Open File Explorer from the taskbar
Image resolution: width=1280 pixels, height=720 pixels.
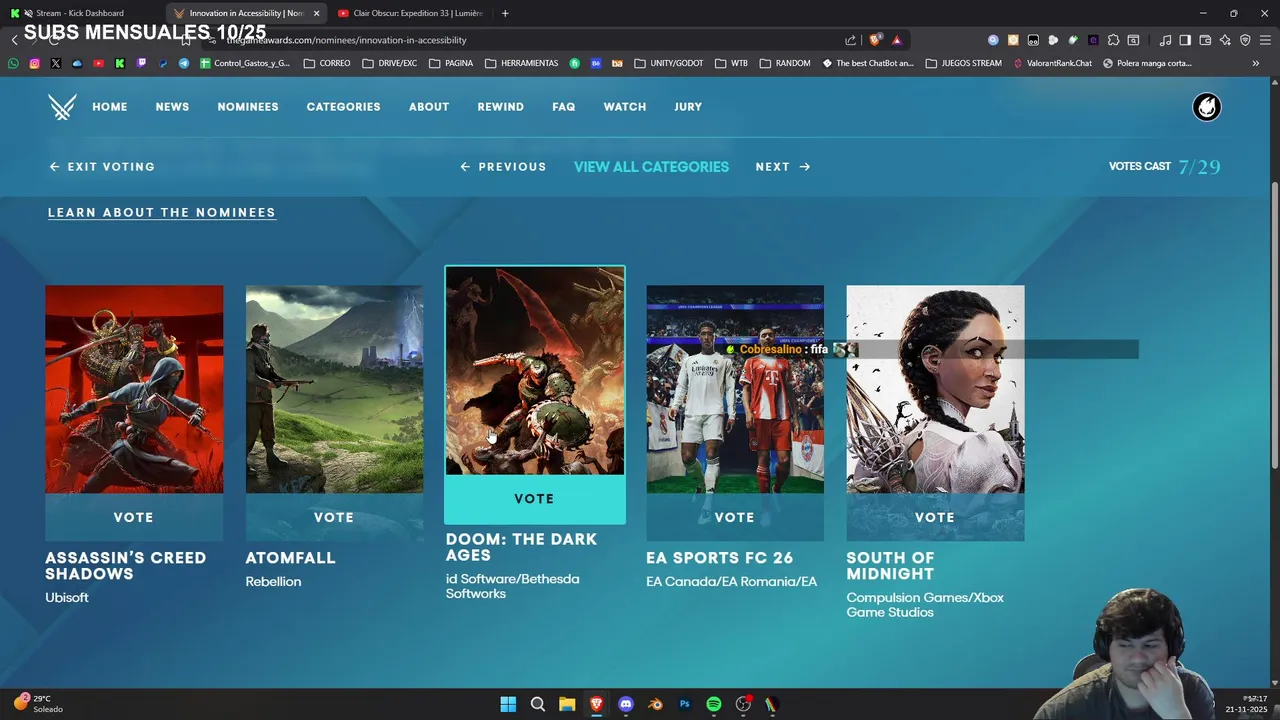point(567,704)
